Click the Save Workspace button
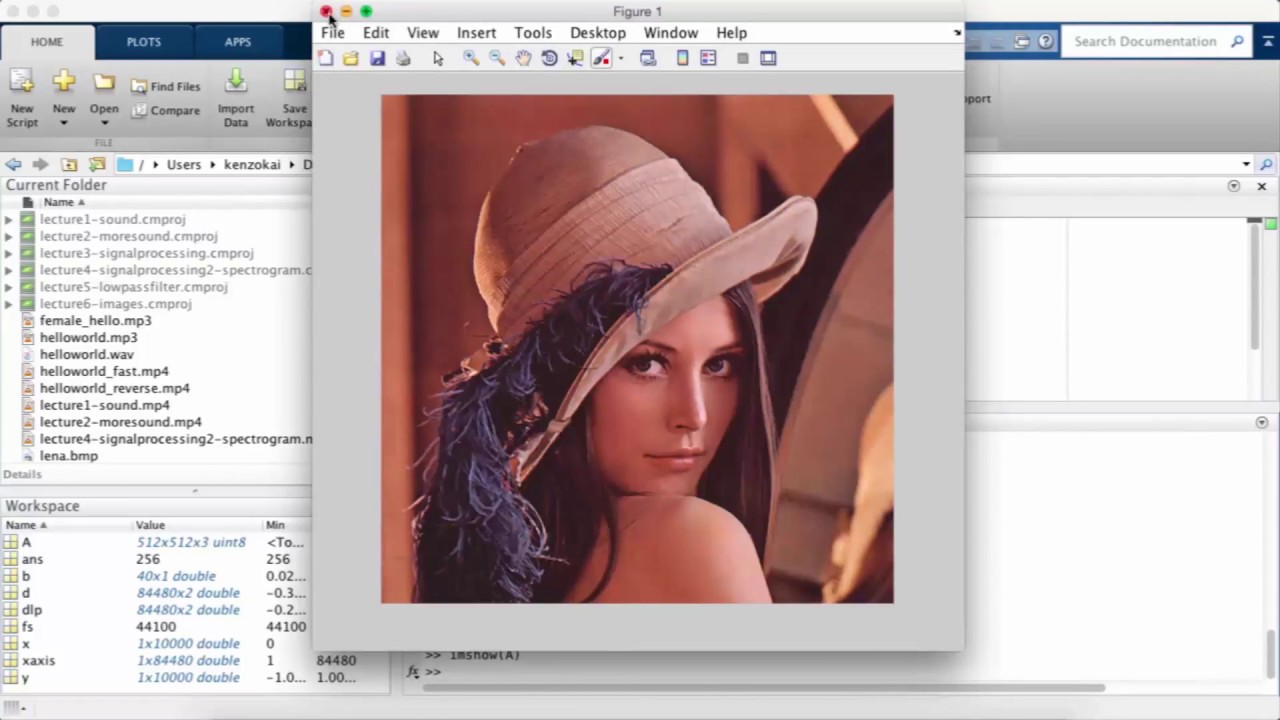The width and height of the screenshot is (1280, 720). (292, 99)
